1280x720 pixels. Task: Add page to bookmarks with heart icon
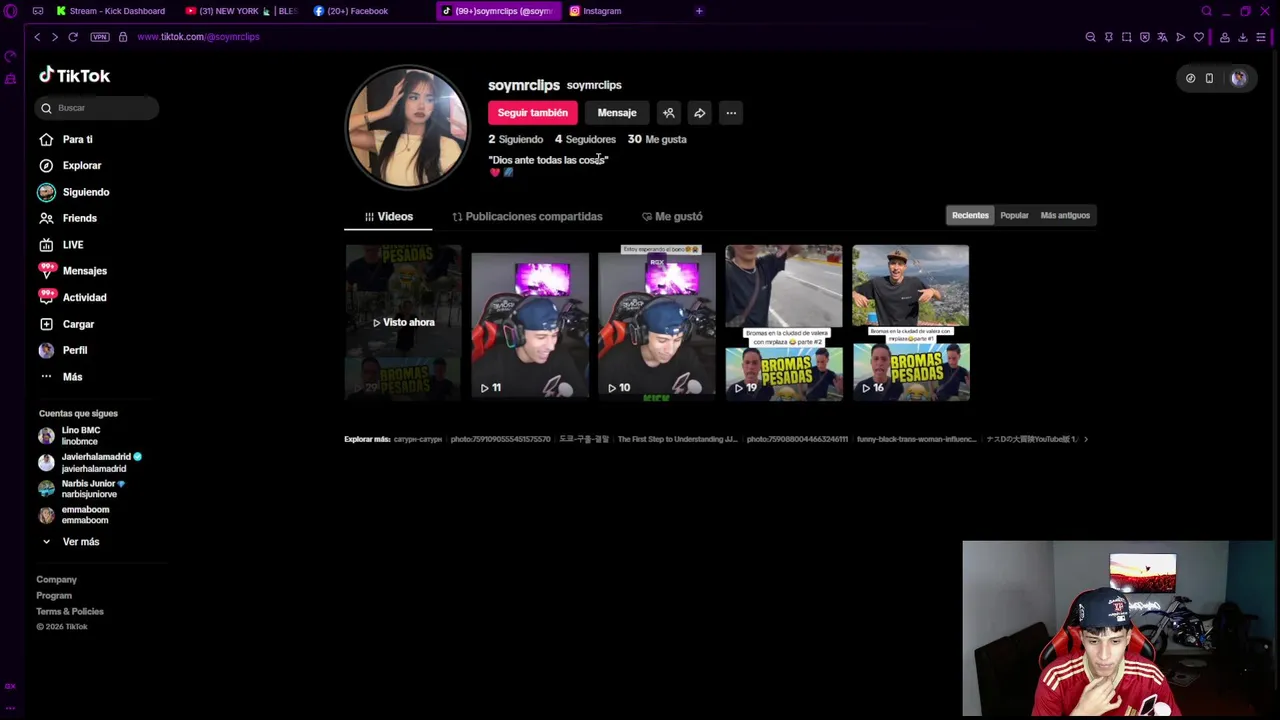click(x=1199, y=37)
